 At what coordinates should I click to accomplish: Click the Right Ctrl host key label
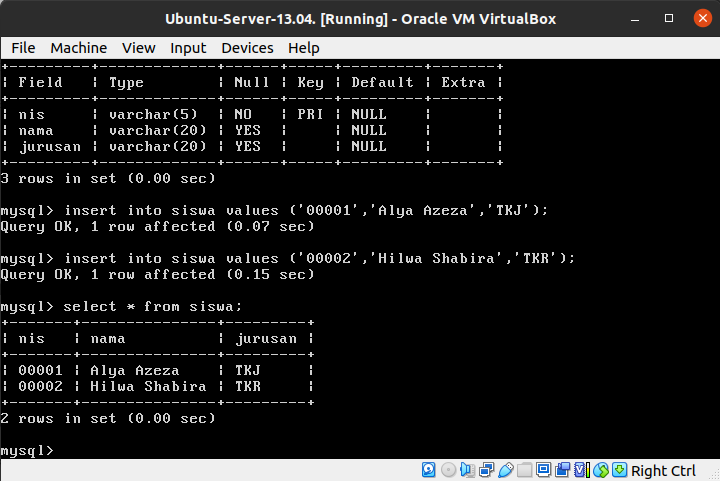(x=664, y=471)
